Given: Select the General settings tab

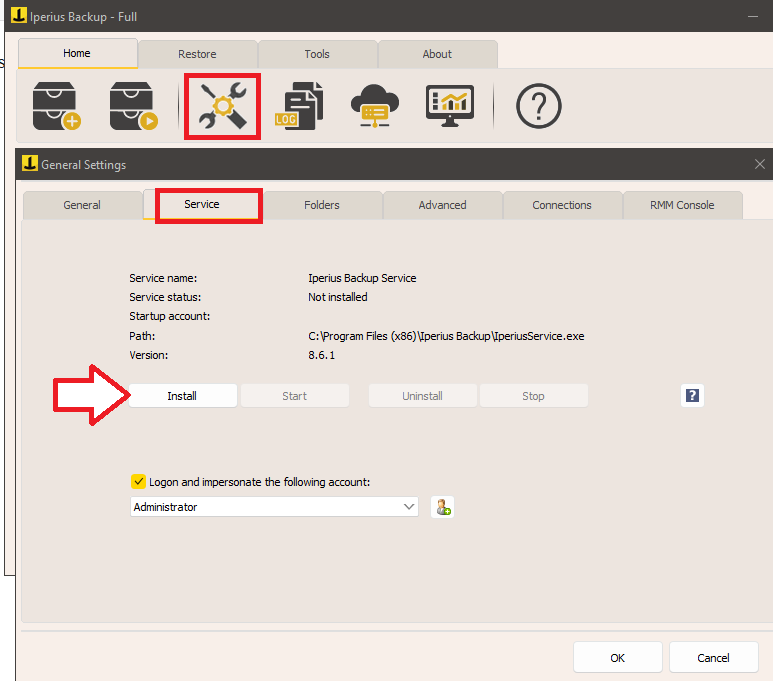Looking at the screenshot, I should [82, 205].
